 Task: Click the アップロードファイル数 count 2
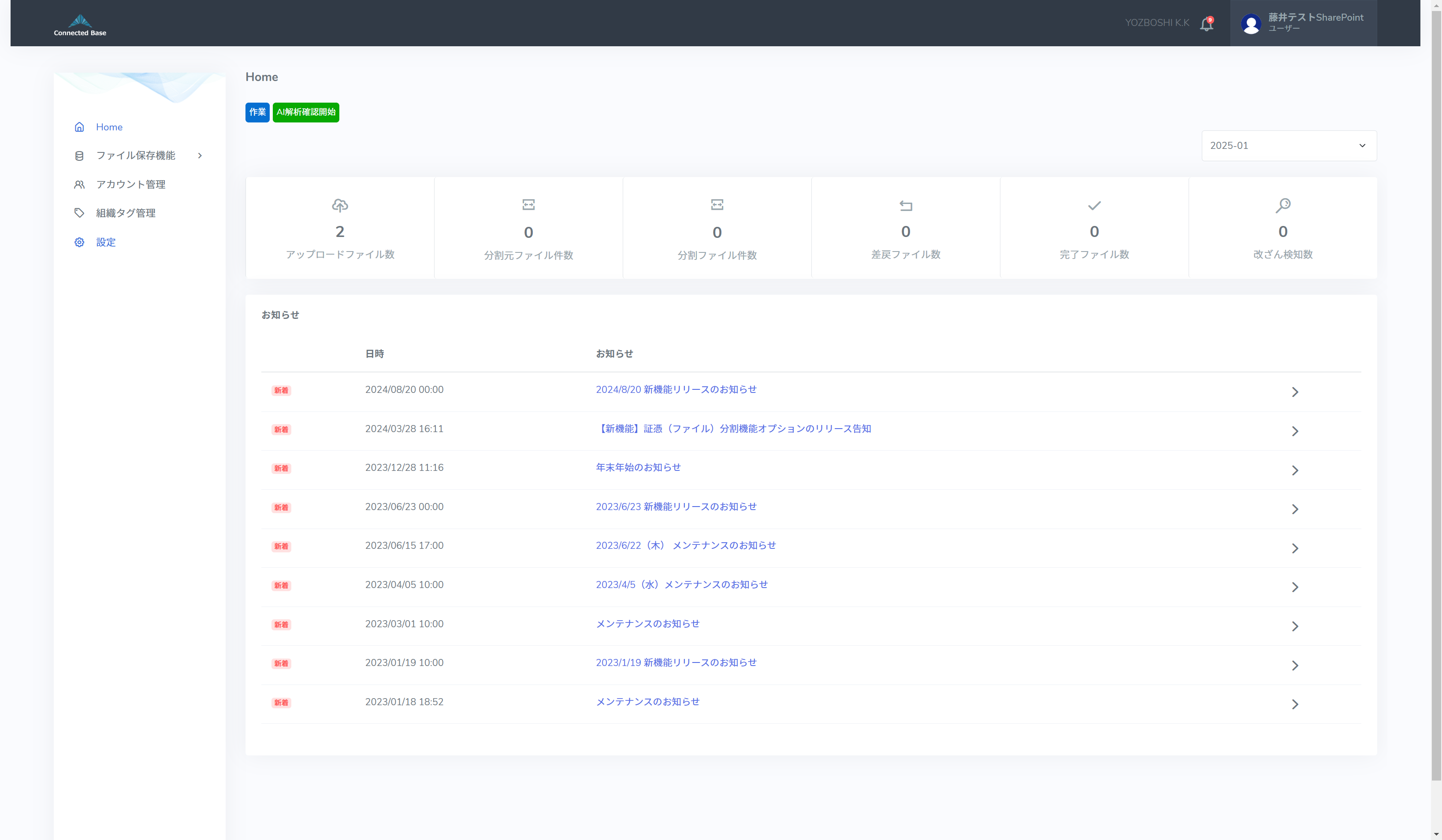pos(340,232)
